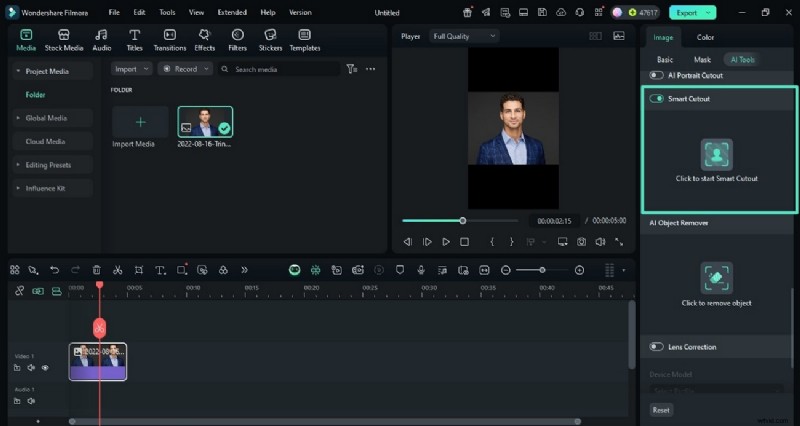Image resolution: width=800 pixels, height=426 pixels.
Task: Open the Audio library tab
Action: coord(102,40)
